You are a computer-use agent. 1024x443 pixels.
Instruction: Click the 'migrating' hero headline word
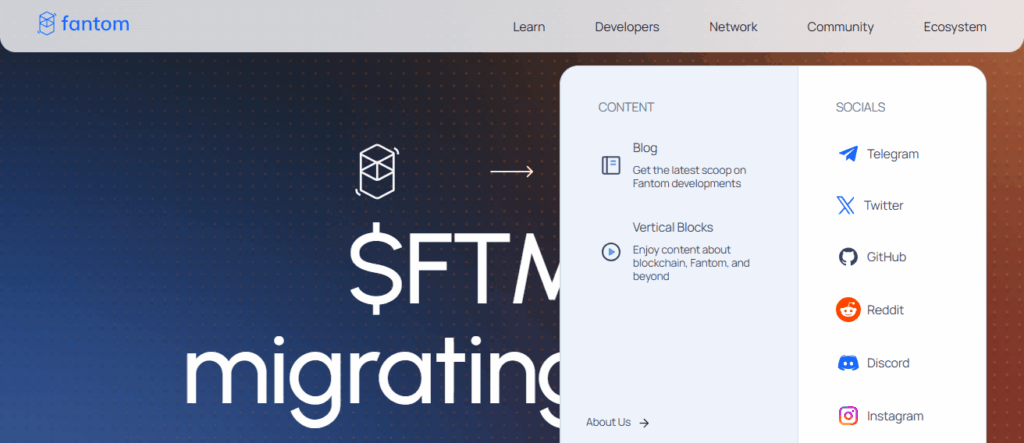point(374,380)
